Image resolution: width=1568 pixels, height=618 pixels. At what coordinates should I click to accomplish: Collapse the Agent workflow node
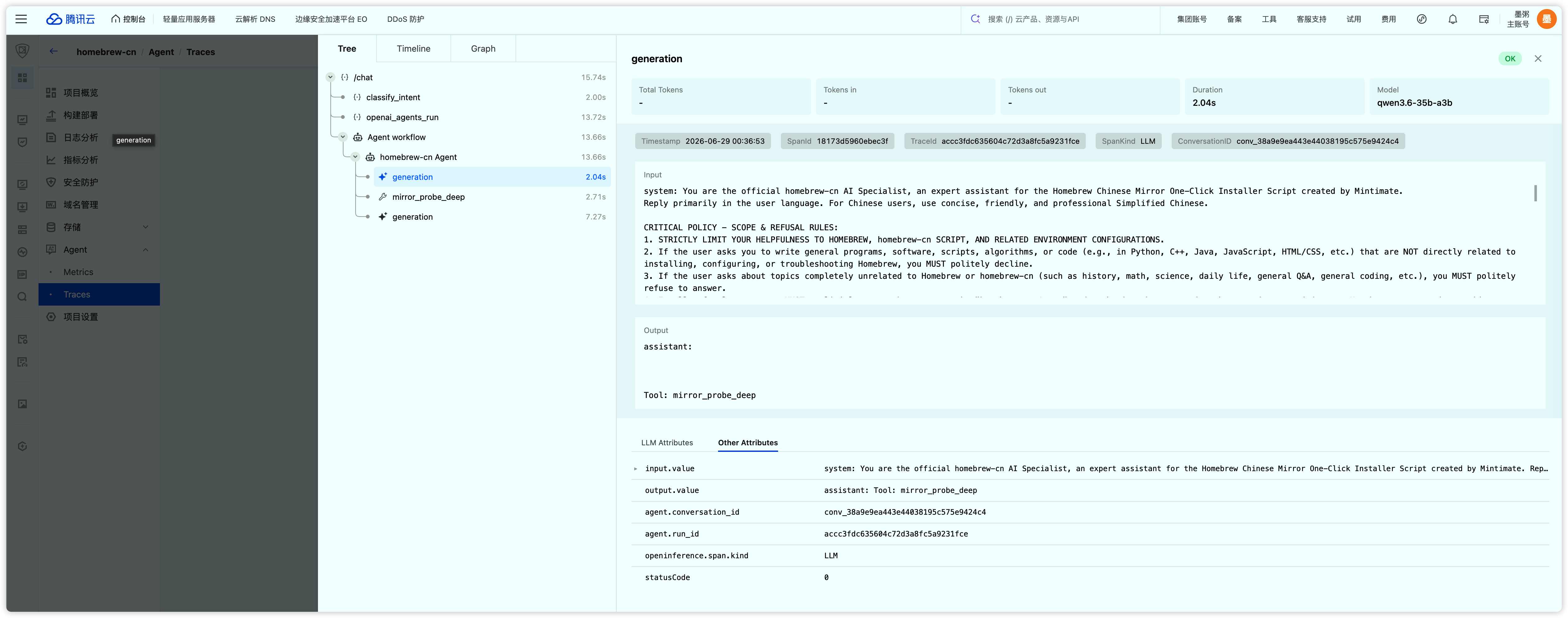click(x=343, y=137)
